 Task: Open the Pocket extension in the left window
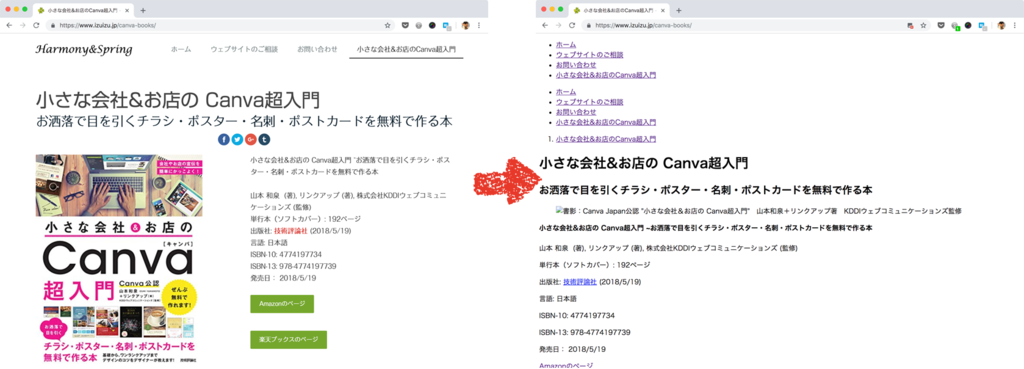[x=405, y=25]
